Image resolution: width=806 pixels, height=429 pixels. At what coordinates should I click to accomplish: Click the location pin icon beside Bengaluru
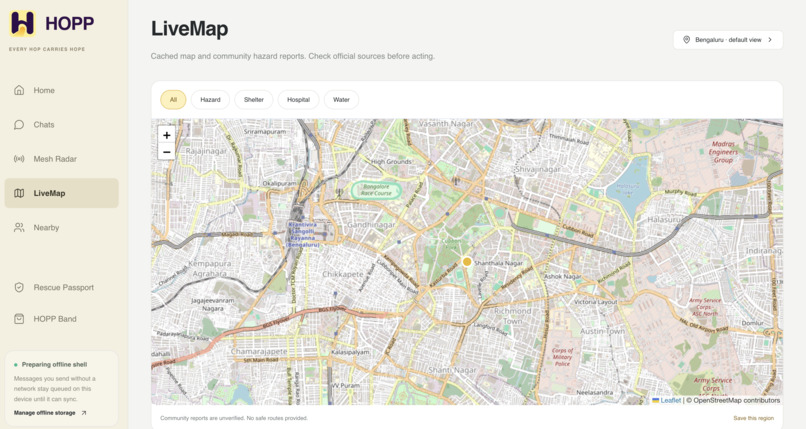[686, 40]
